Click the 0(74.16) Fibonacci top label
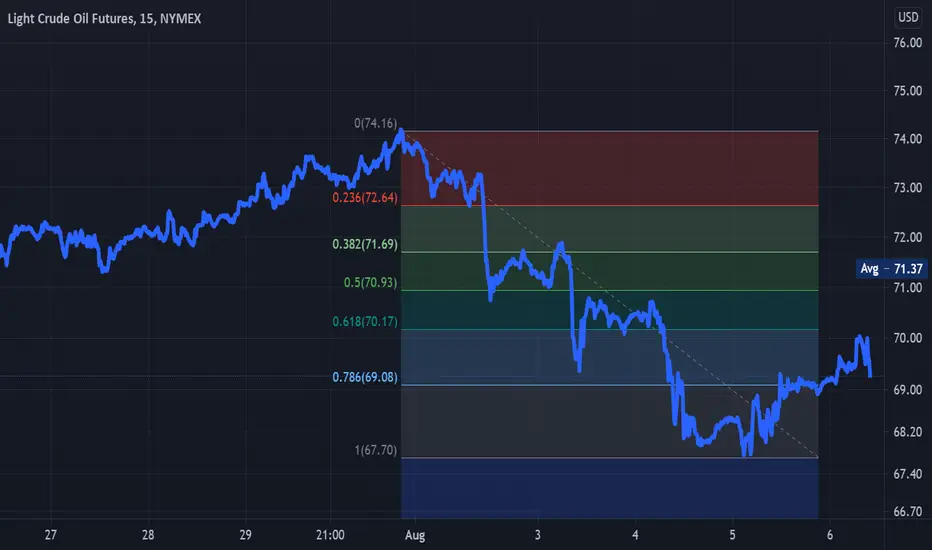932x550 pixels. [x=375, y=123]
